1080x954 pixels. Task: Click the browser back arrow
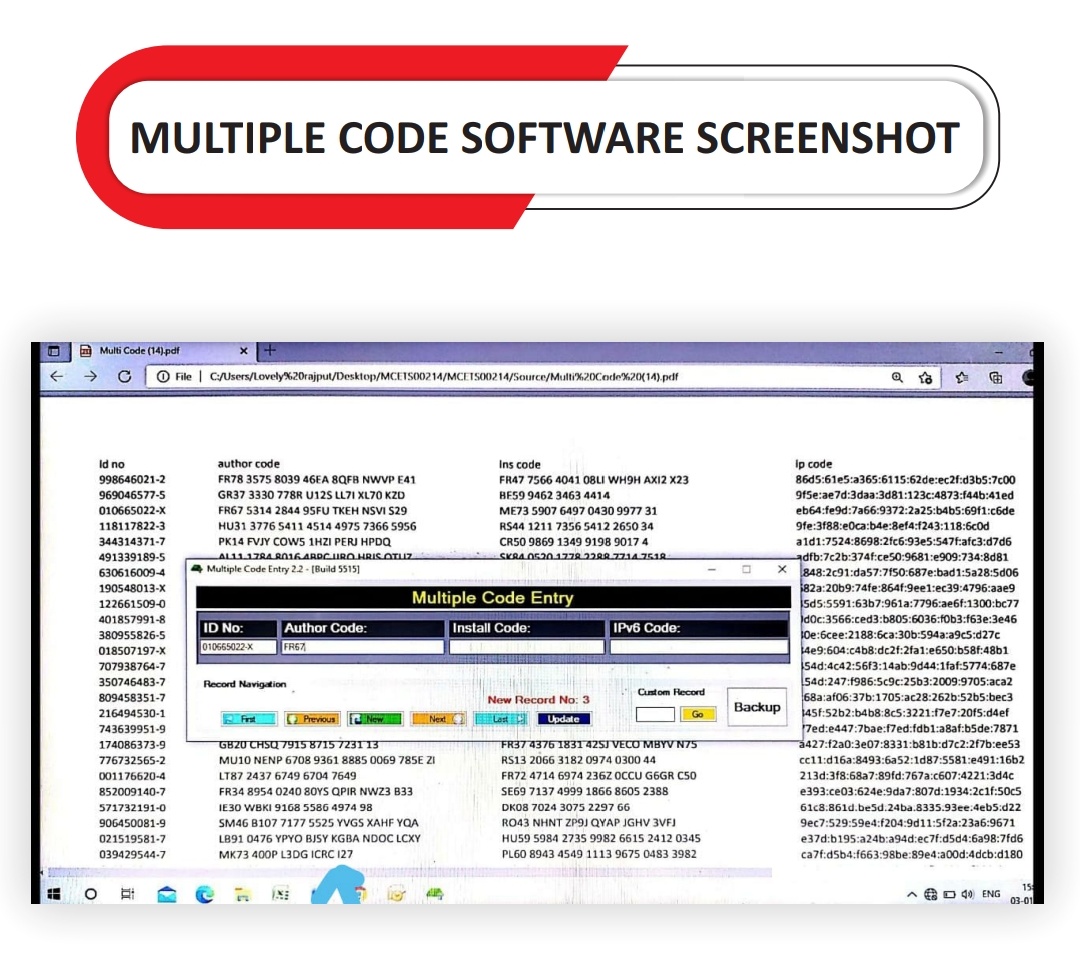click(x=57, y=377)
